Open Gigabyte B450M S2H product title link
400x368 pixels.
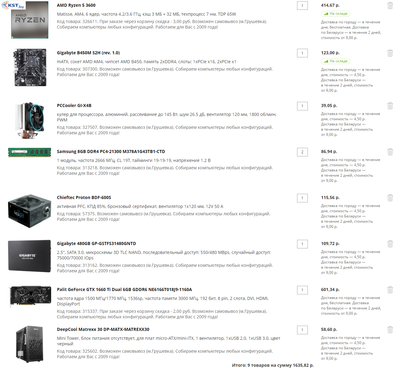88,53
